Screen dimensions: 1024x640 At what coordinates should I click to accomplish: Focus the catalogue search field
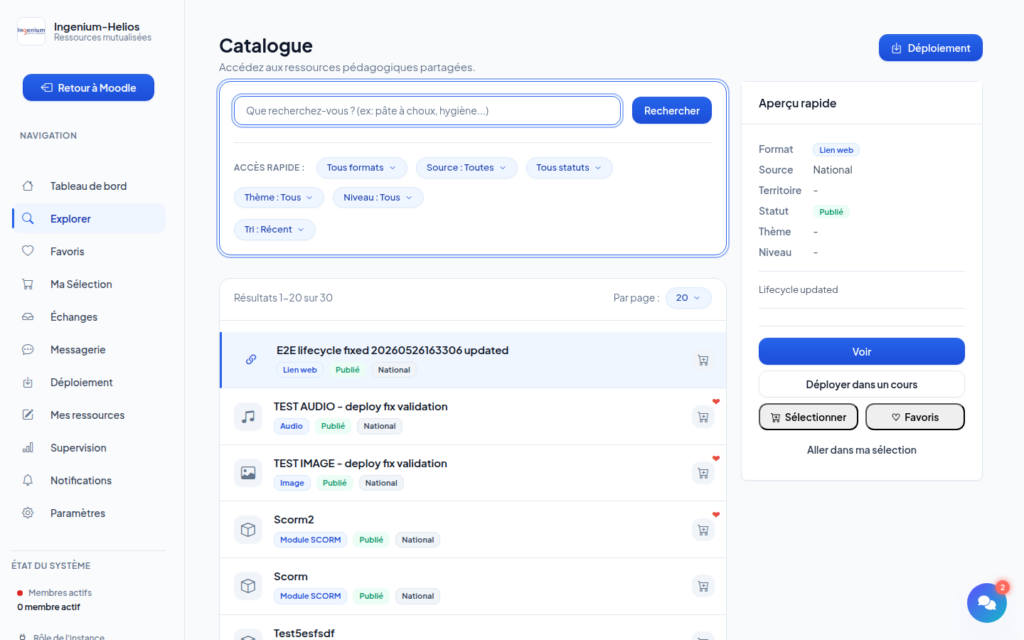click(x=427, y=110)
